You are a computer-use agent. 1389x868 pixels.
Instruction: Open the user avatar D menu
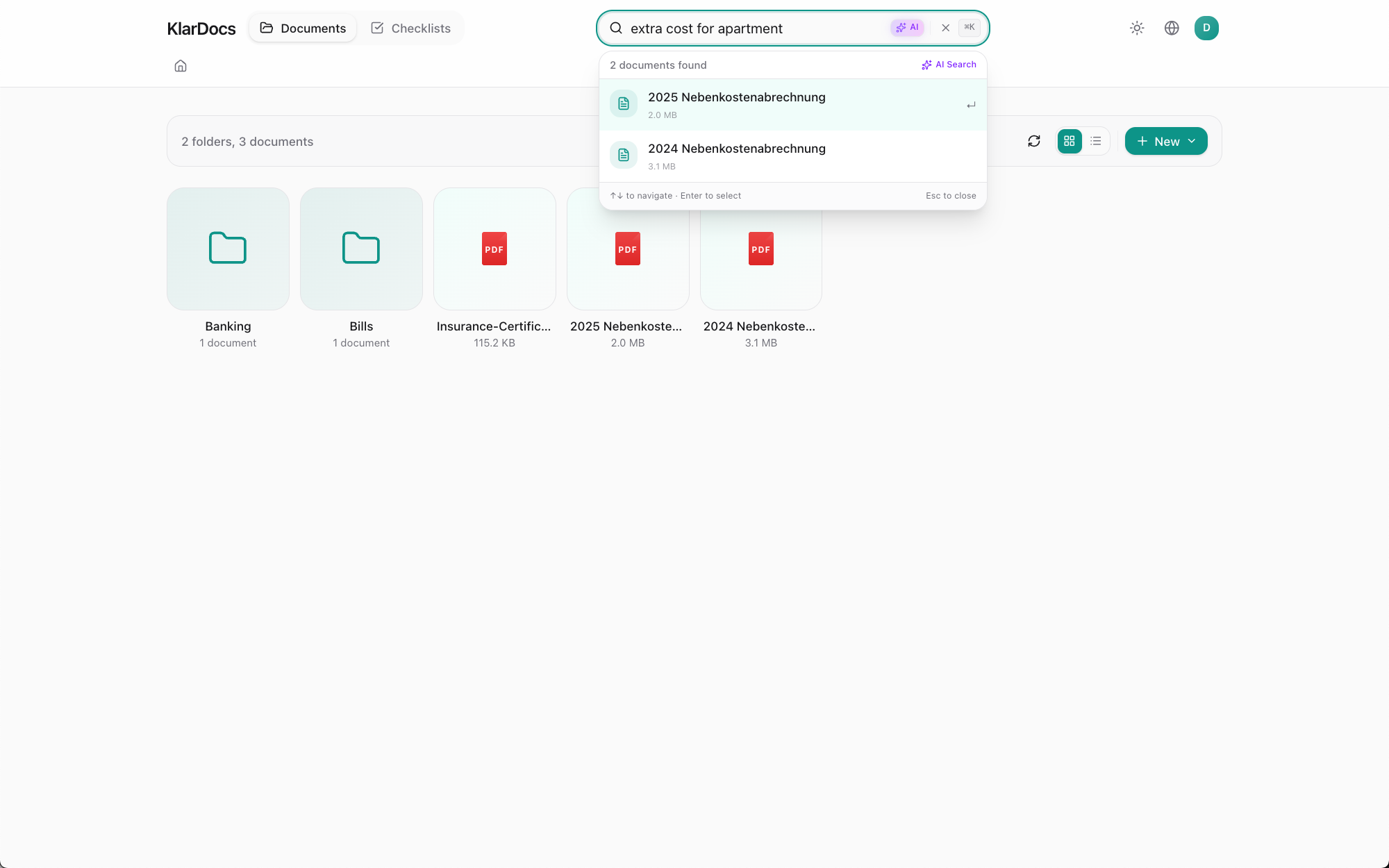pyautogui.click(x=1206, y=28)
